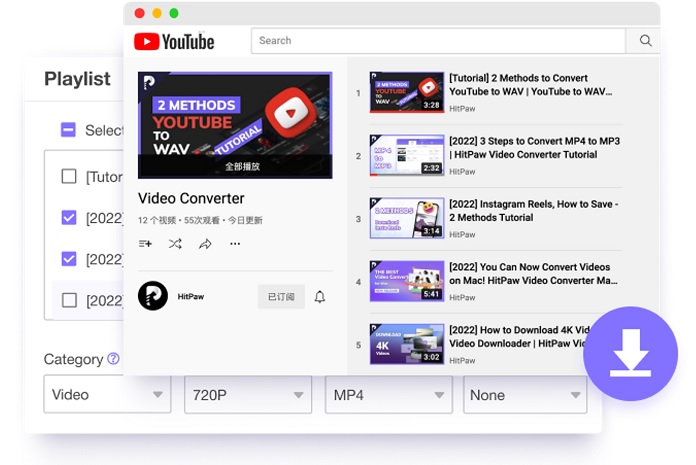696x465 pixels.
Task: Share the playlist via arrow icon
Action: click(x=205, y=244)
